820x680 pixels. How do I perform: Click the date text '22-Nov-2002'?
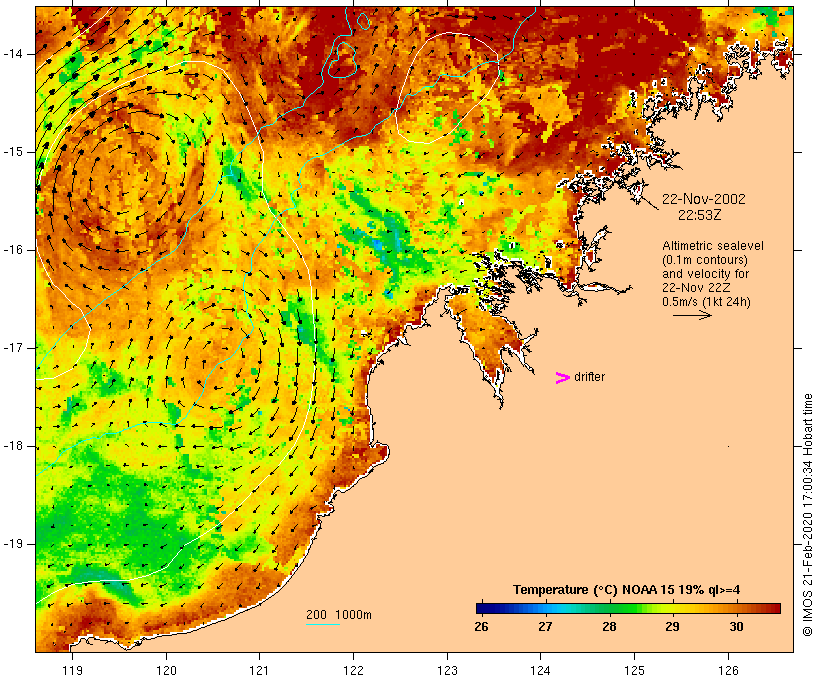coord(703,199)
